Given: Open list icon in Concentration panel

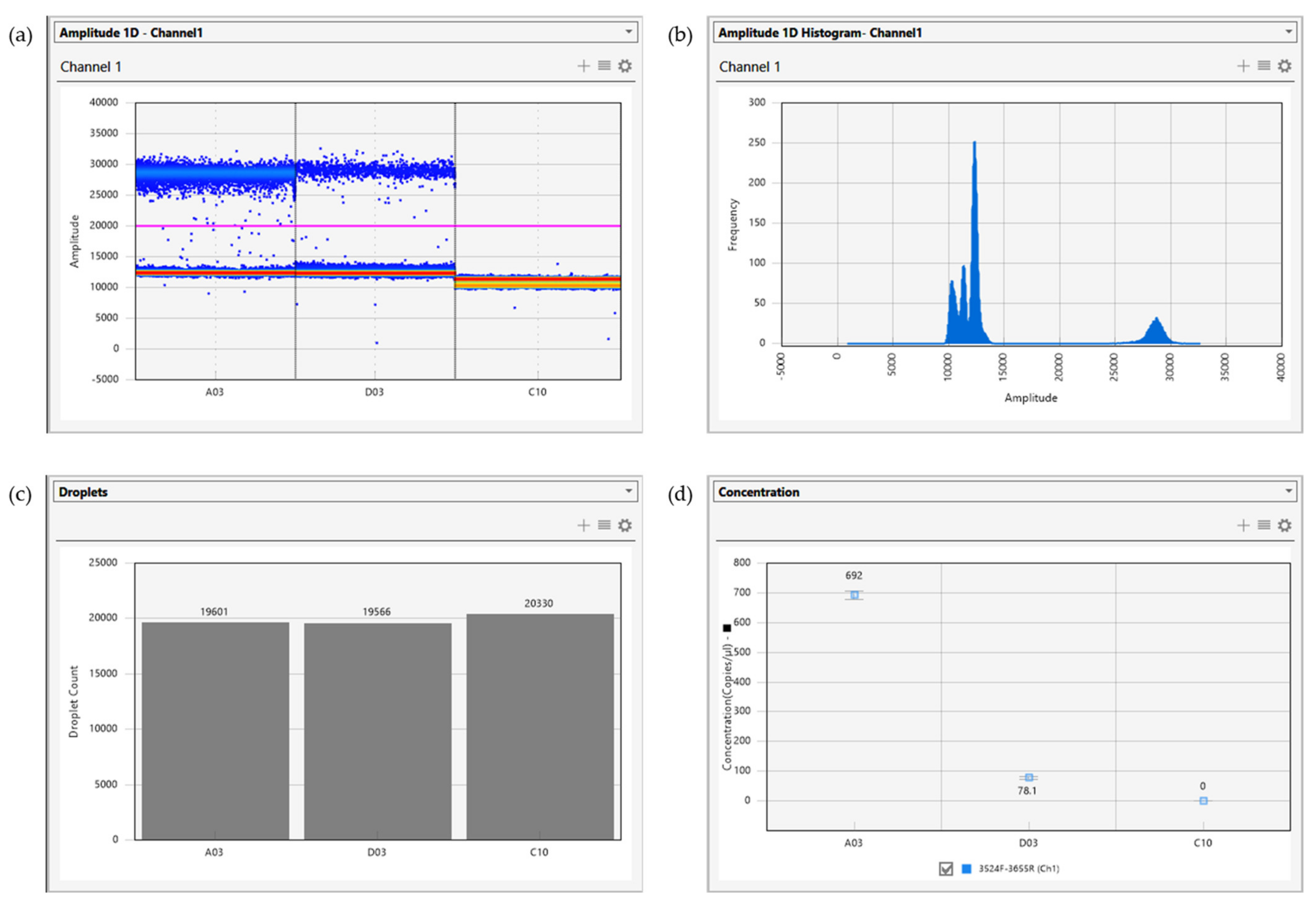Looking at the screenshot, I should [1264, 526].
